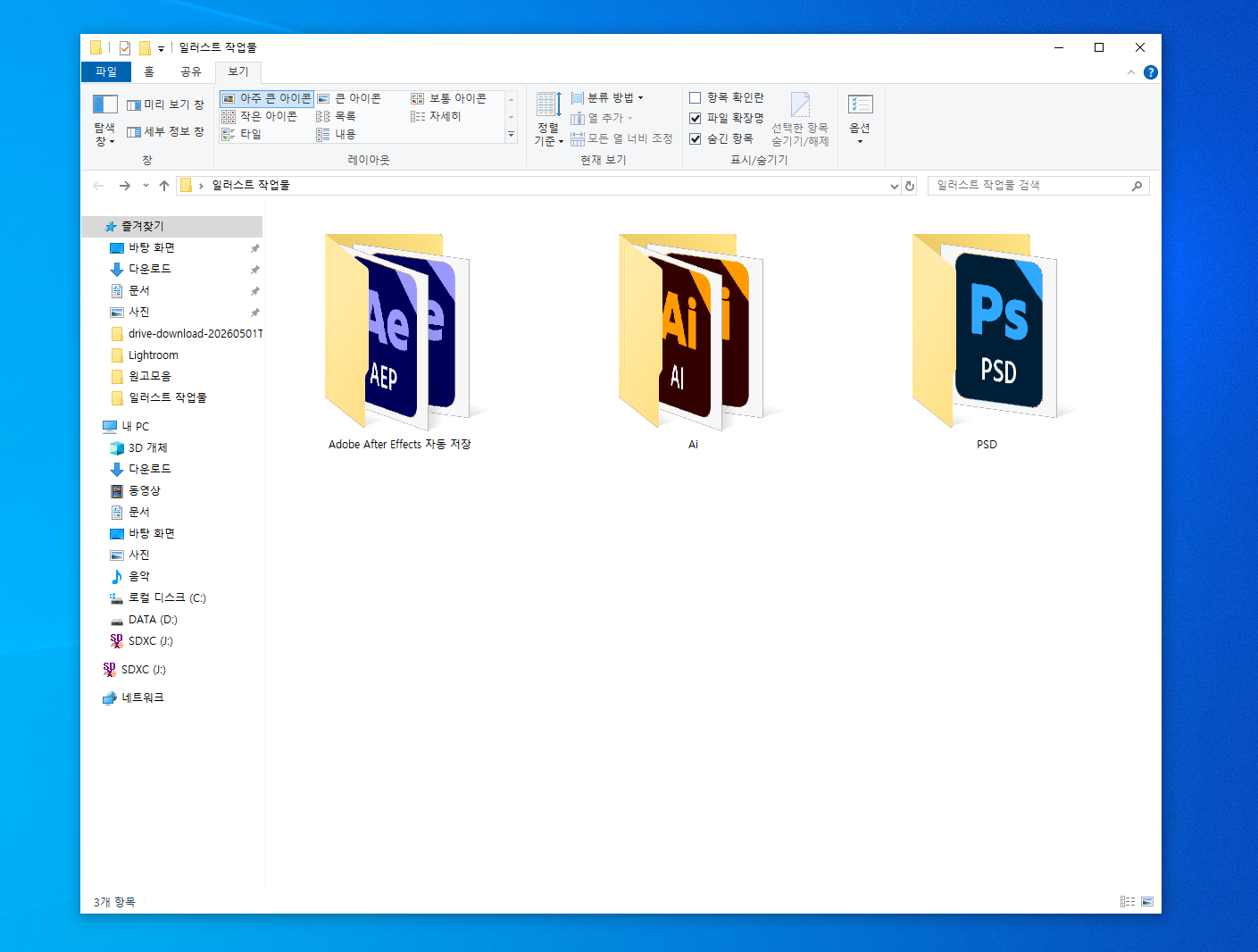
Task: Open the 탐색 창 dropdown
Action: pos(104,120)
